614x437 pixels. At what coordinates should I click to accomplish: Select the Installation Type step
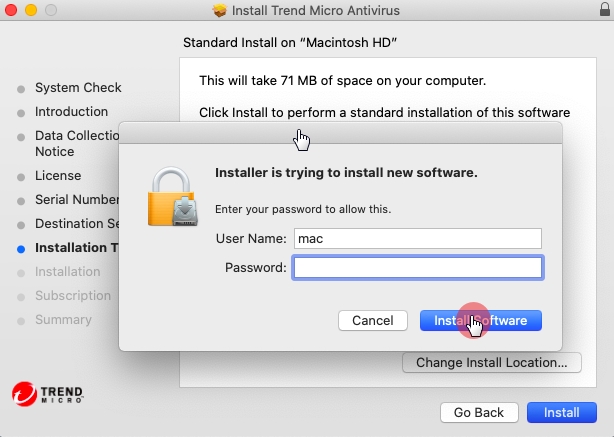76,247
